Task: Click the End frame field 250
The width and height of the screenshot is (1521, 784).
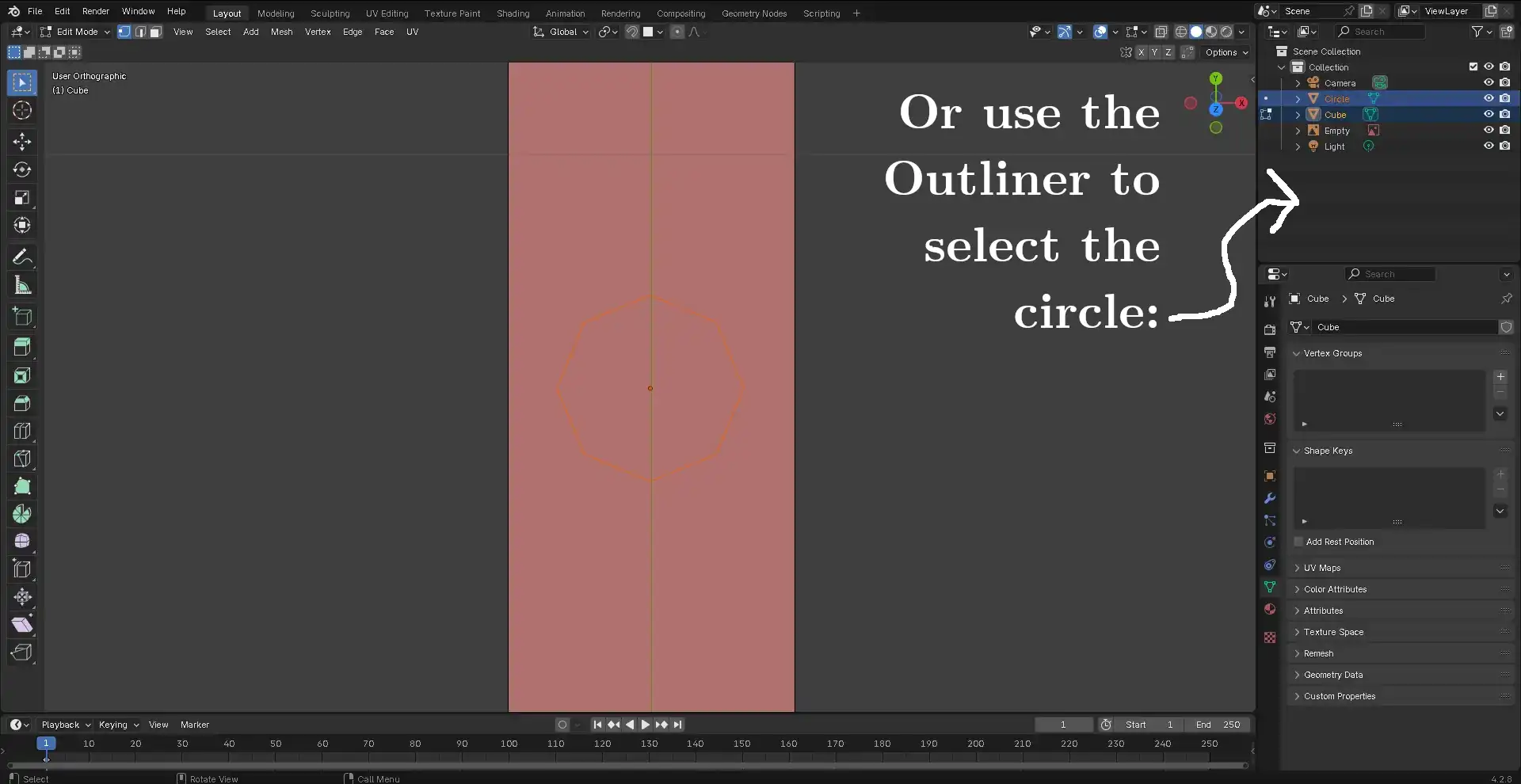Action: 1218,725
